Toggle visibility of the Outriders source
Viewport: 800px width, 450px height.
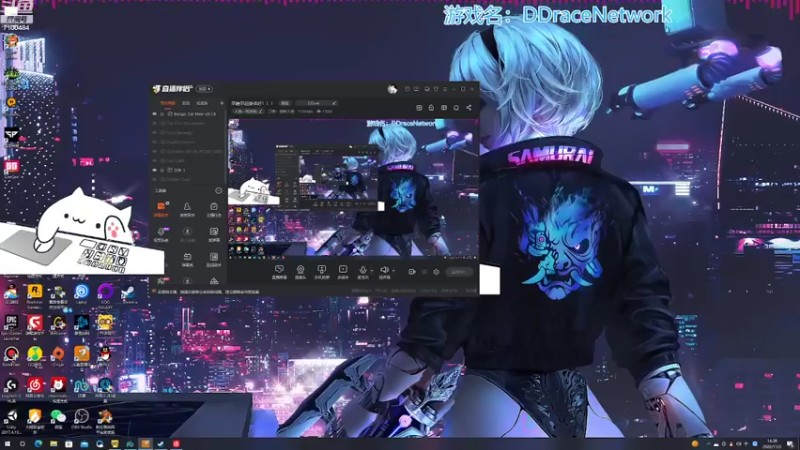[155, 152]
